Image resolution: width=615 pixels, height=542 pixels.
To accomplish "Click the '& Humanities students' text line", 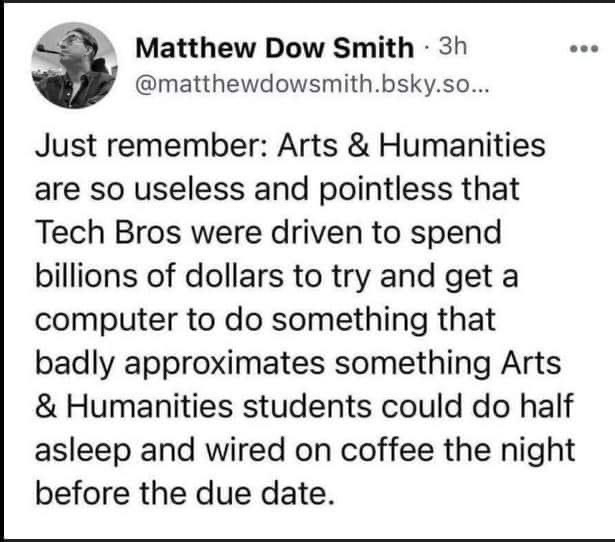I will tap(203, 406).
